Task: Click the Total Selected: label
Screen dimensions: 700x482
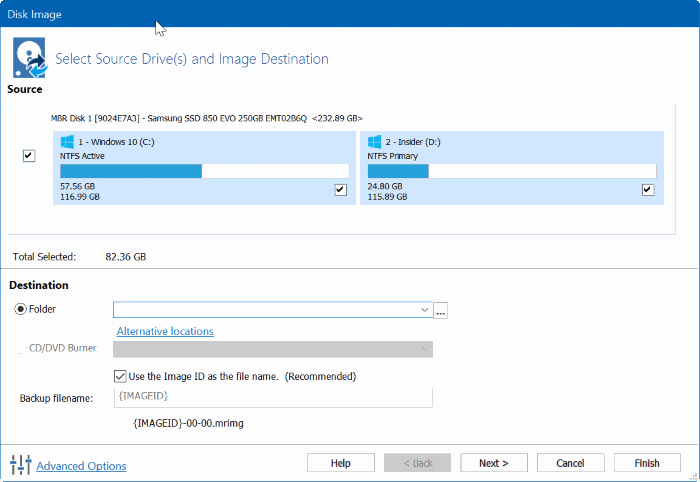Action: click(x=44, y=257)
